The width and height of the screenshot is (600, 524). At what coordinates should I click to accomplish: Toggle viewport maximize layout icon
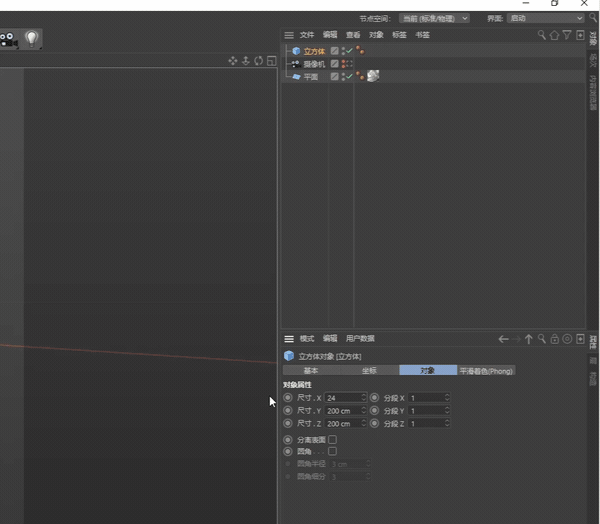(272, 61)
